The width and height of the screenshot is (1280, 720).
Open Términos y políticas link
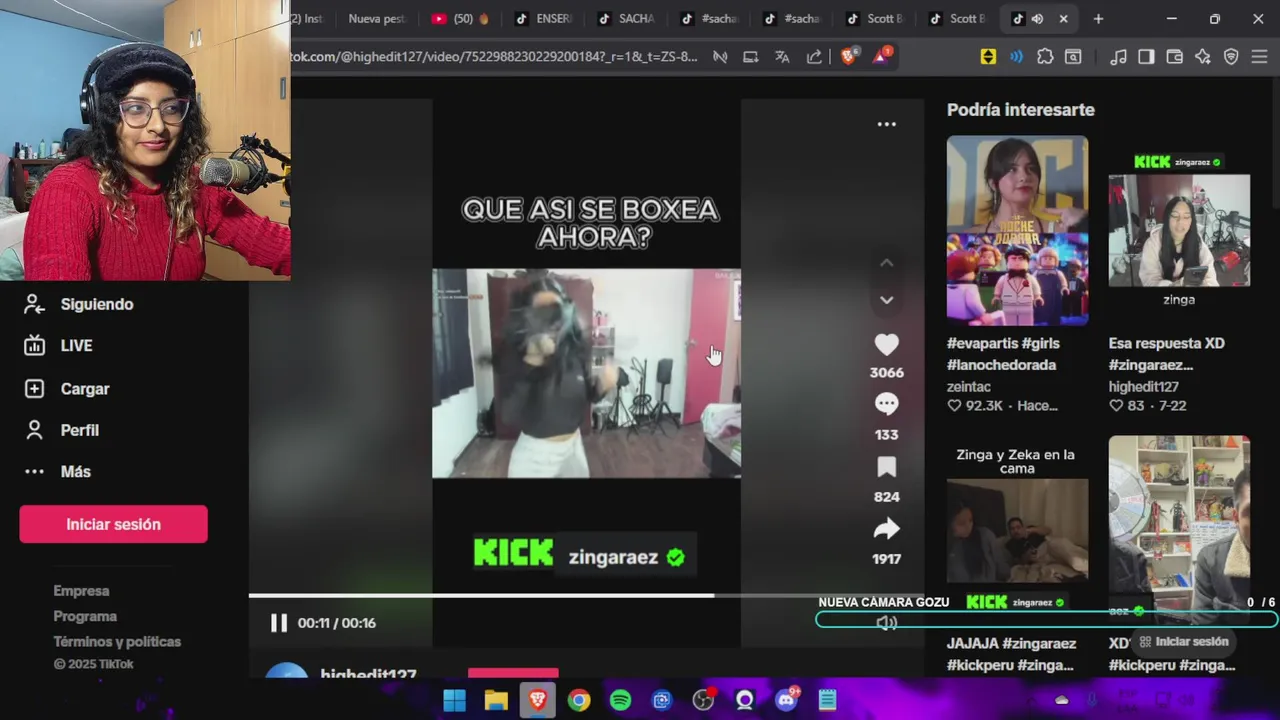pyautogui.click(x=117, y=642)
